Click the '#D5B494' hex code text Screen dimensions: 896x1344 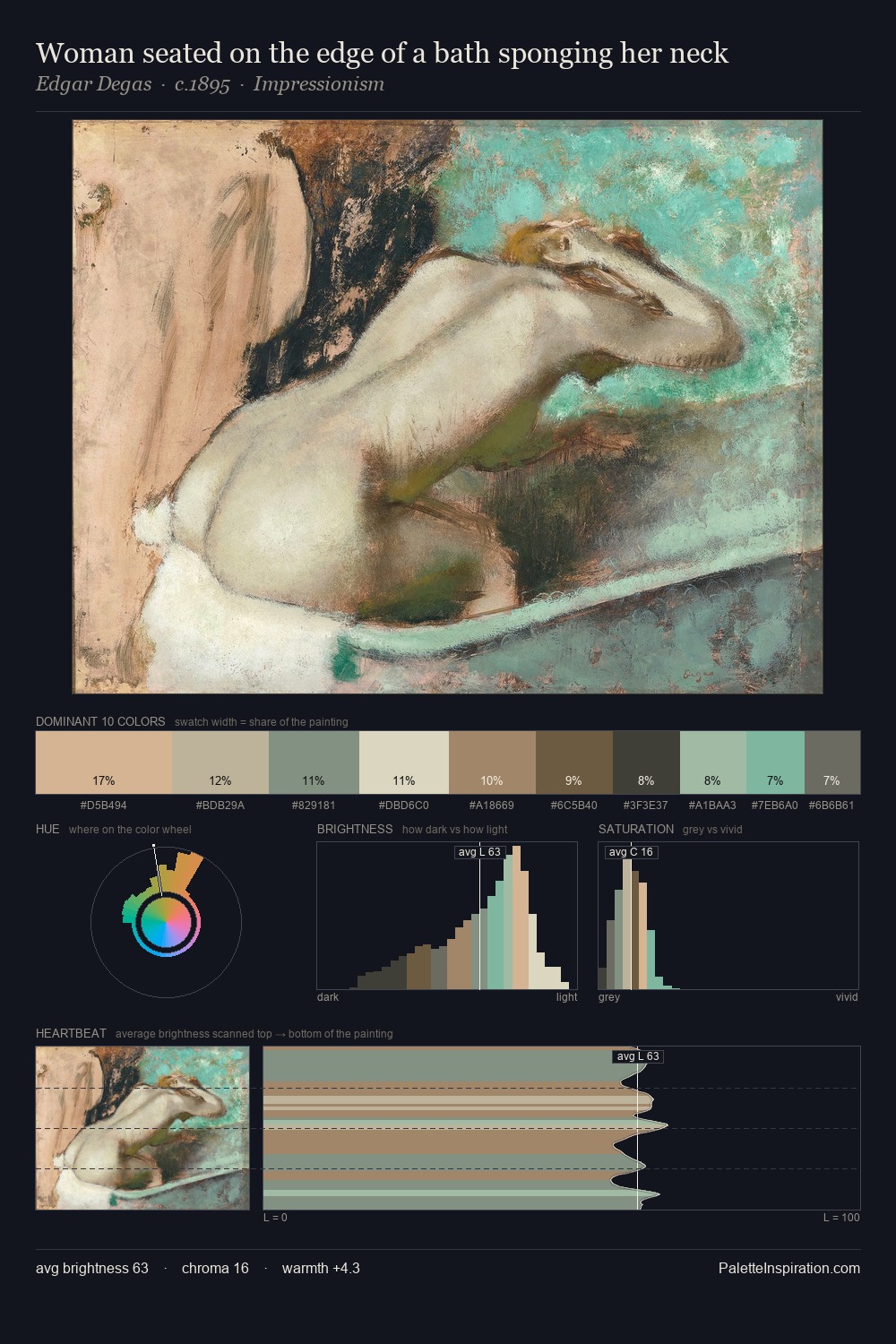tap(104, 806)
